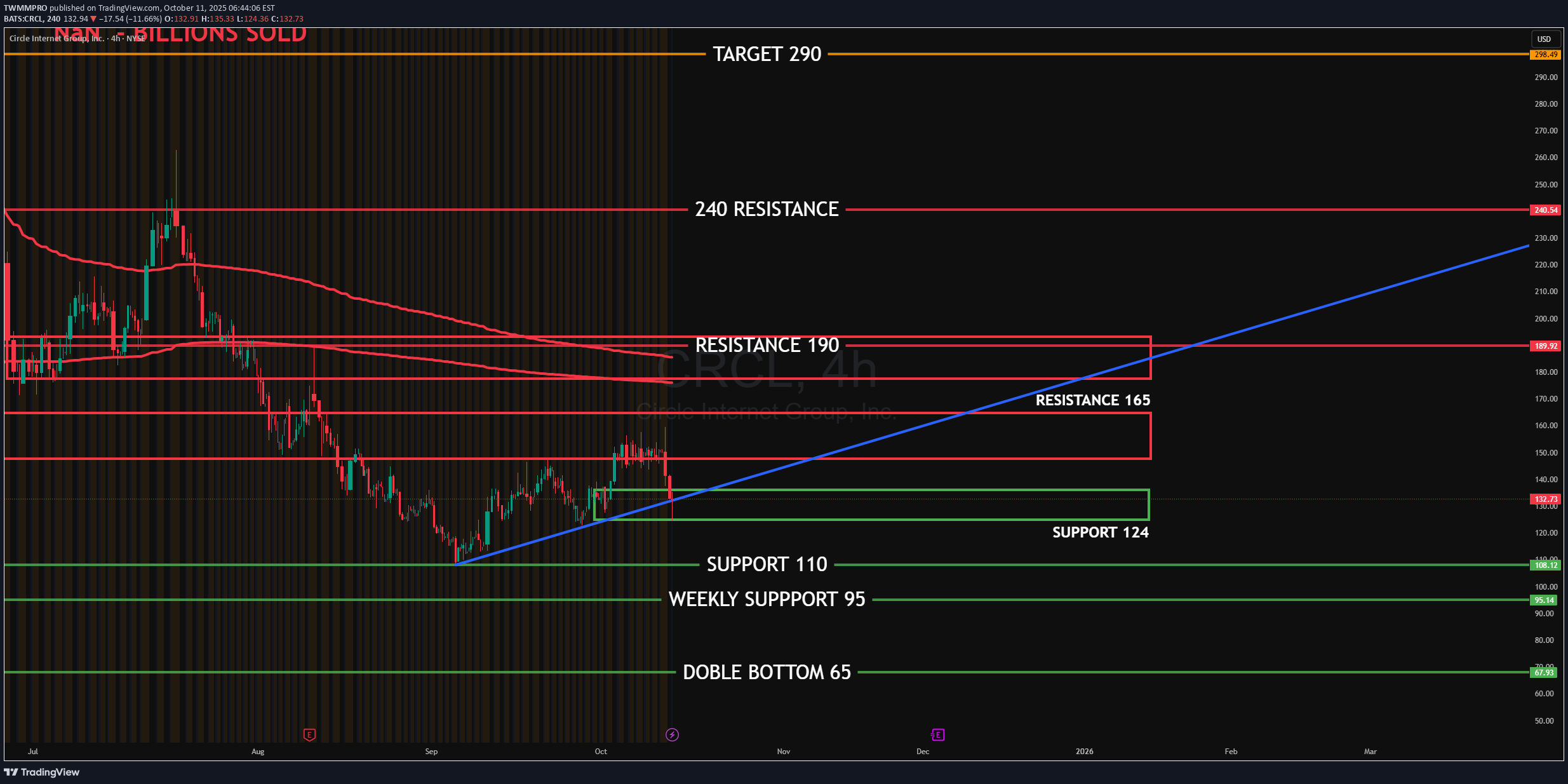
Task: Click the TradingView logo at bottom left
Action: (x=42, y=772)
